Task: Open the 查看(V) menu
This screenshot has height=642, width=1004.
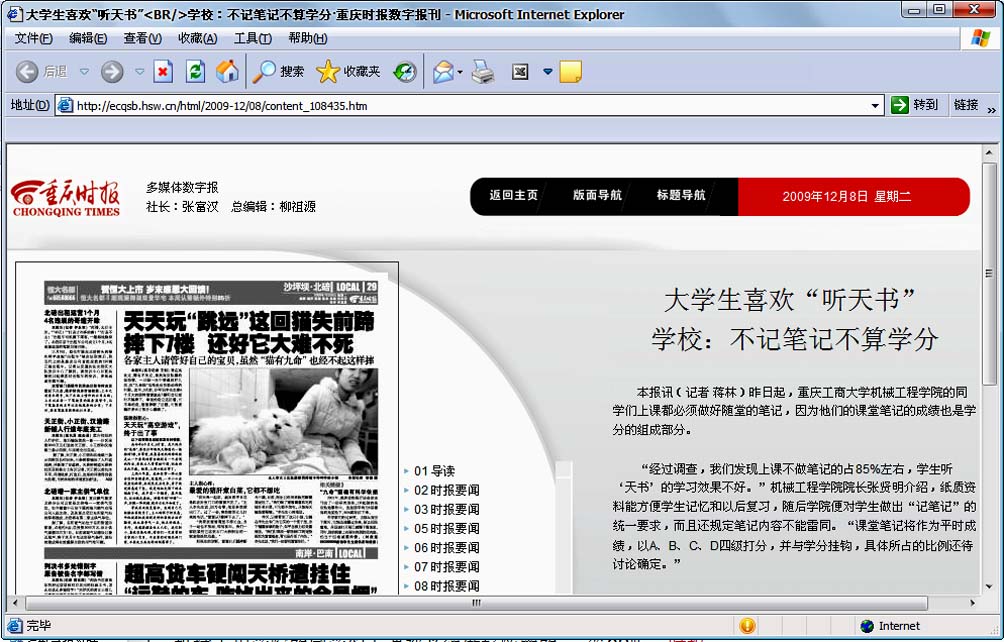Action: 142,38
